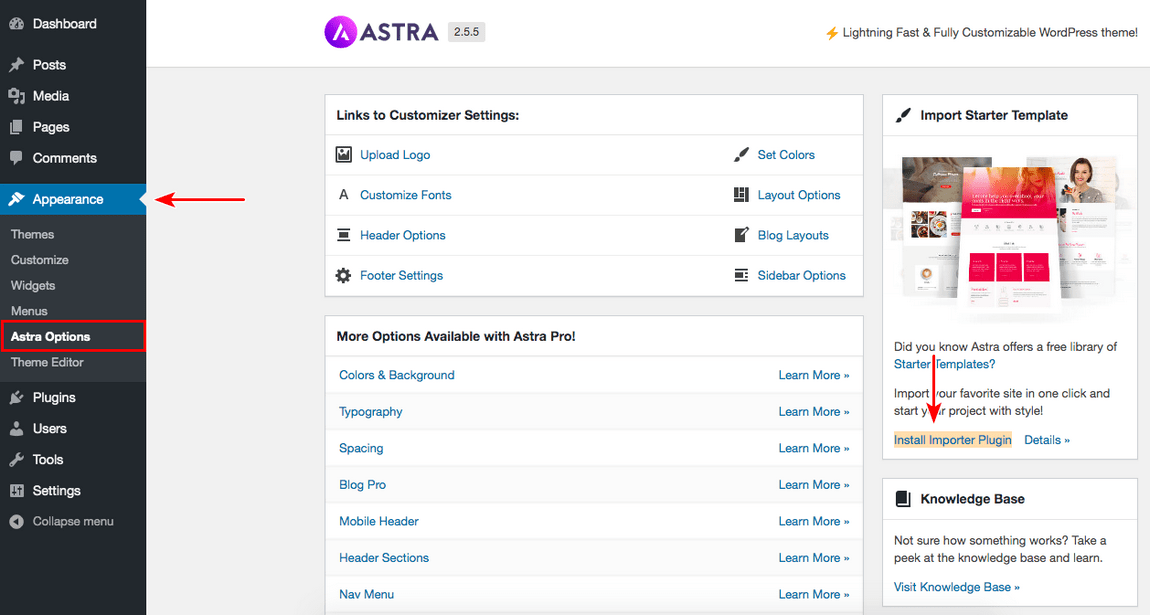The height and width of the screenshot is (615, 1150).
Task: Click the Customize Fonts letter icon
Action: click(343, 195)
